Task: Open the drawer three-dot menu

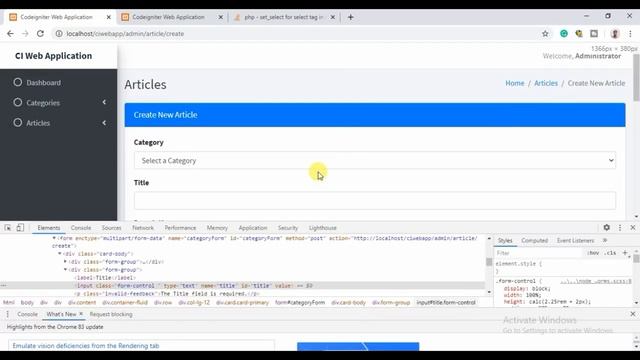Action: pos(7,314)
